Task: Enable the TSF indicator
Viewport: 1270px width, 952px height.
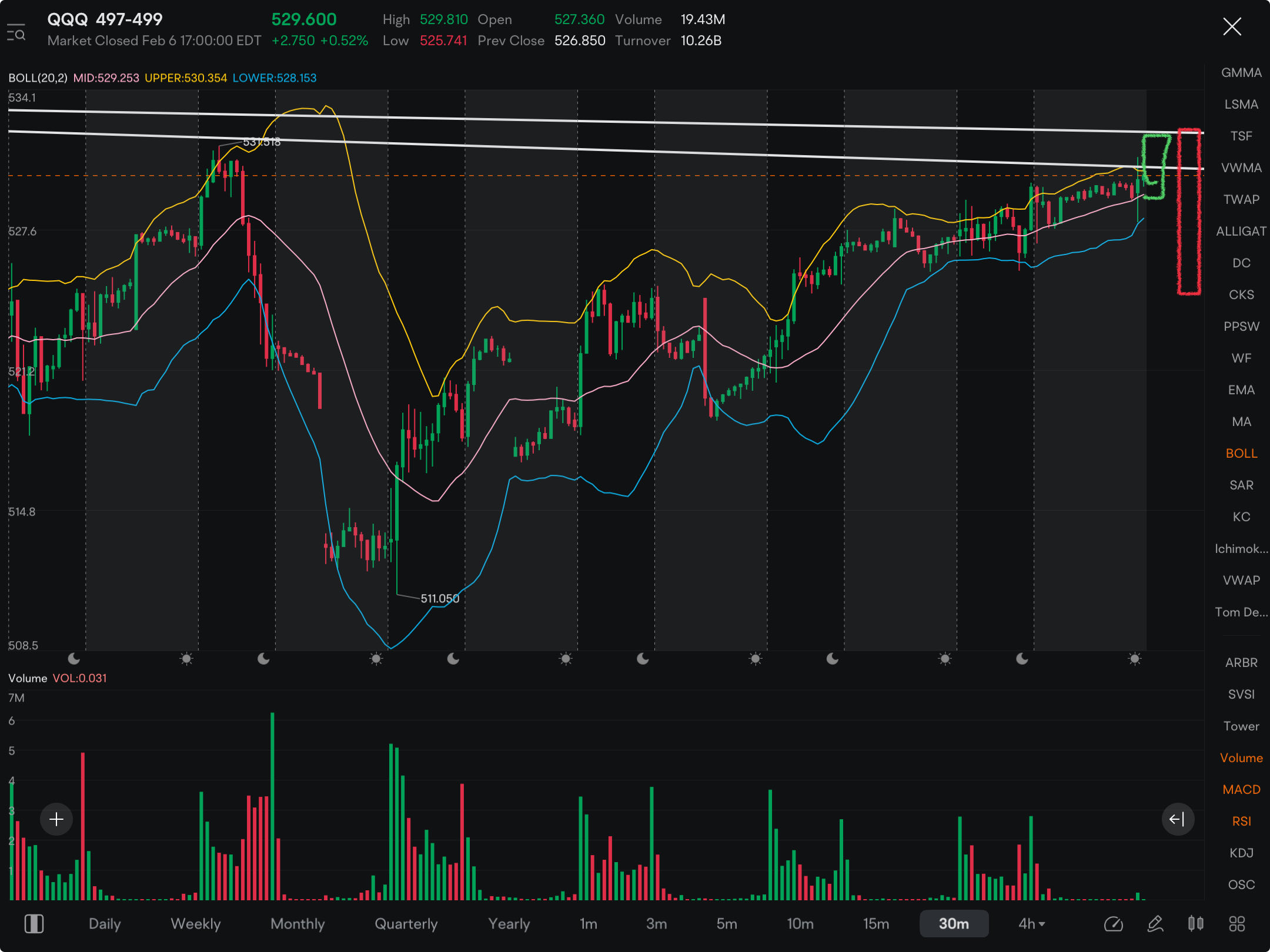Action: 1241,136
